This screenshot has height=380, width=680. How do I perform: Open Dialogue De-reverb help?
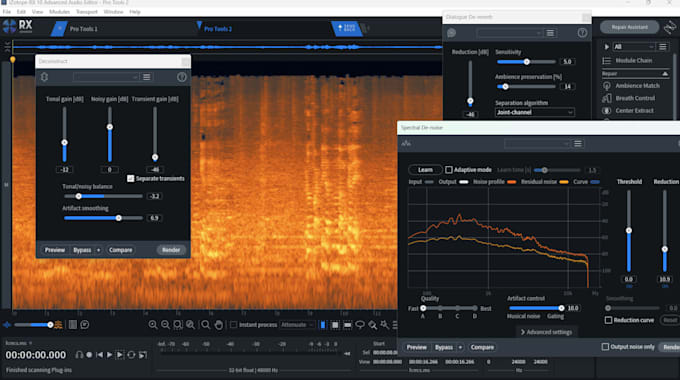582,33
